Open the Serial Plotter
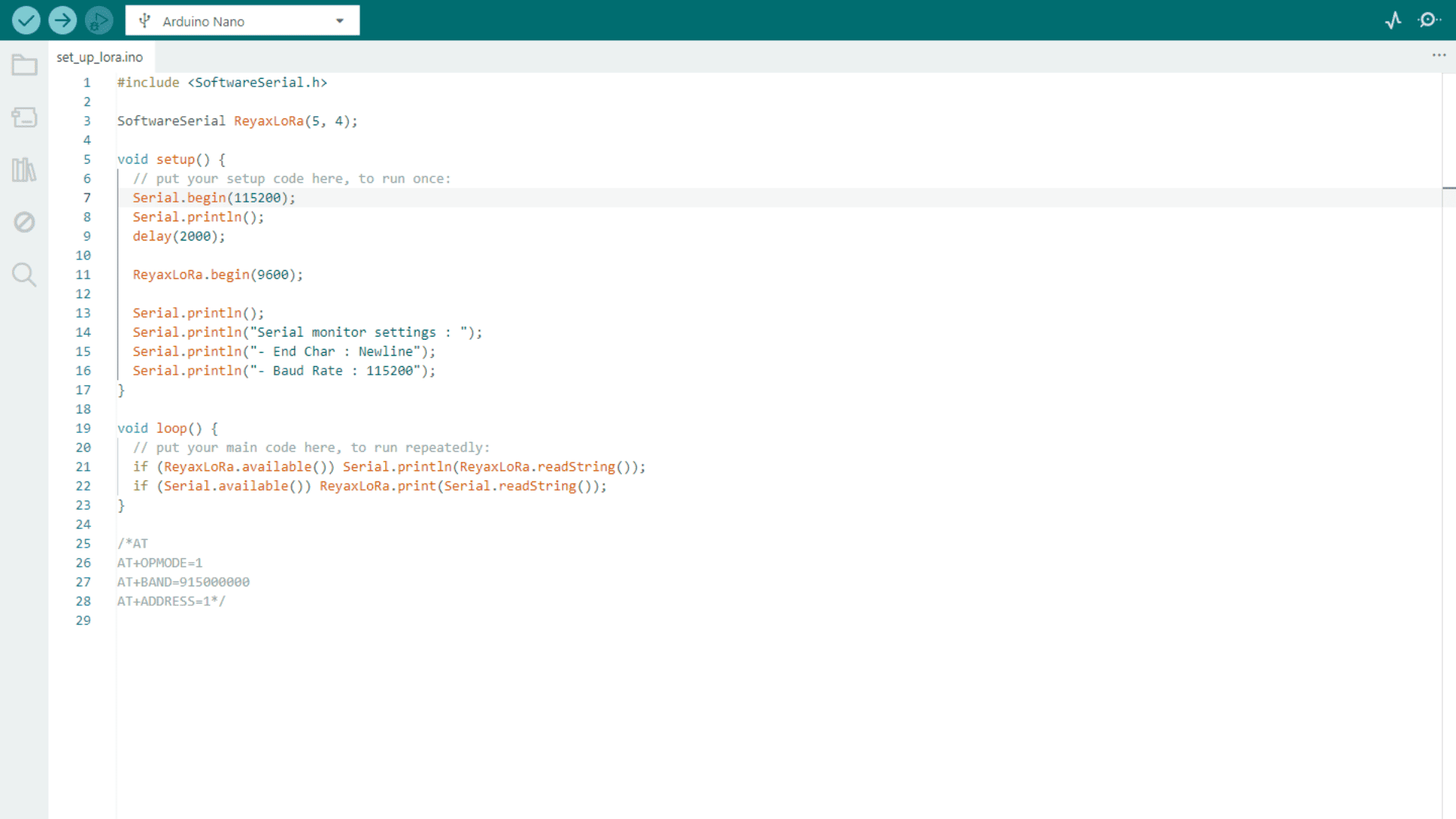1456x819 pixels. (x=1393, y=20)
